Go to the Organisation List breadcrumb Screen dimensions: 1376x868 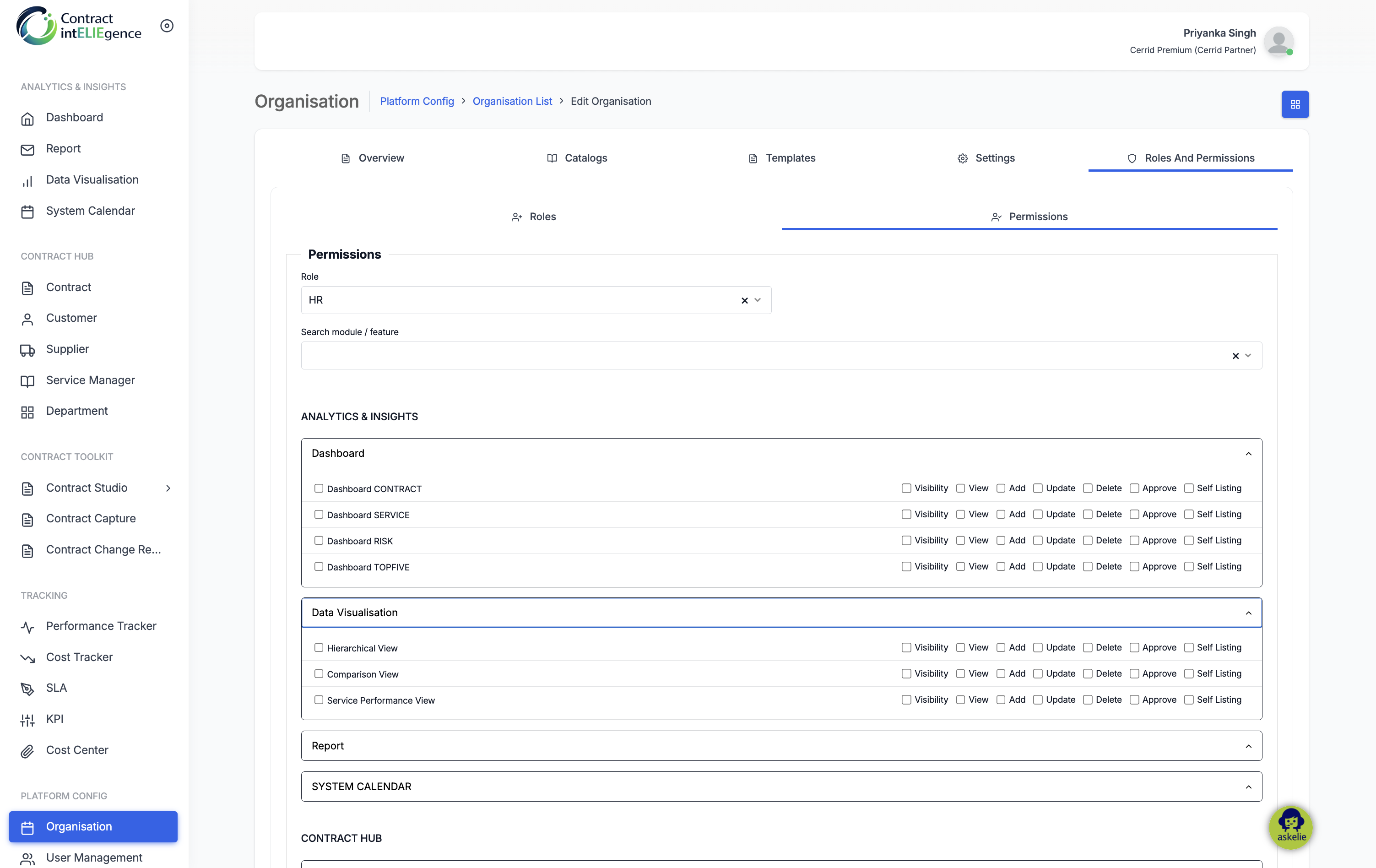pyautogui.click(x=512, y=101)
